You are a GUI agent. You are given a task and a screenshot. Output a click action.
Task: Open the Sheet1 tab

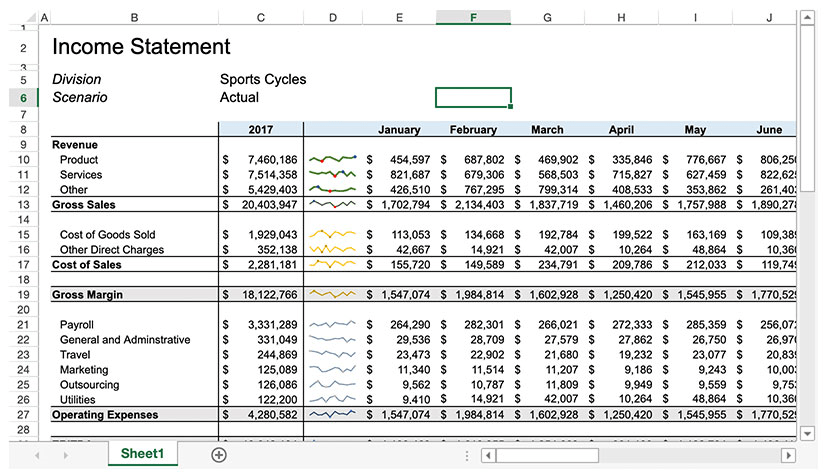pos(142,454)
